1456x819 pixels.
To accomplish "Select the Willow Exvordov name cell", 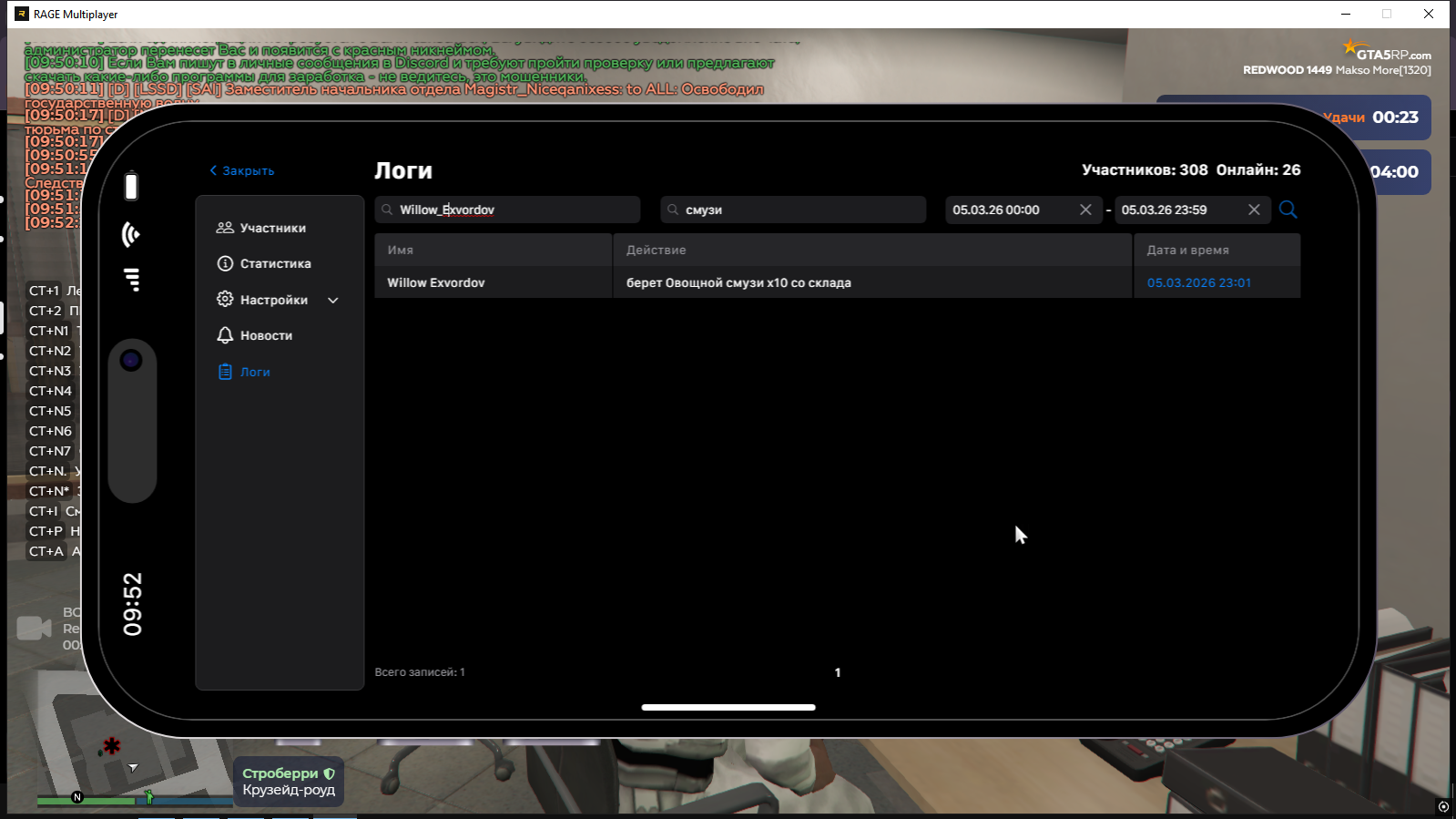I will point(494,282).
